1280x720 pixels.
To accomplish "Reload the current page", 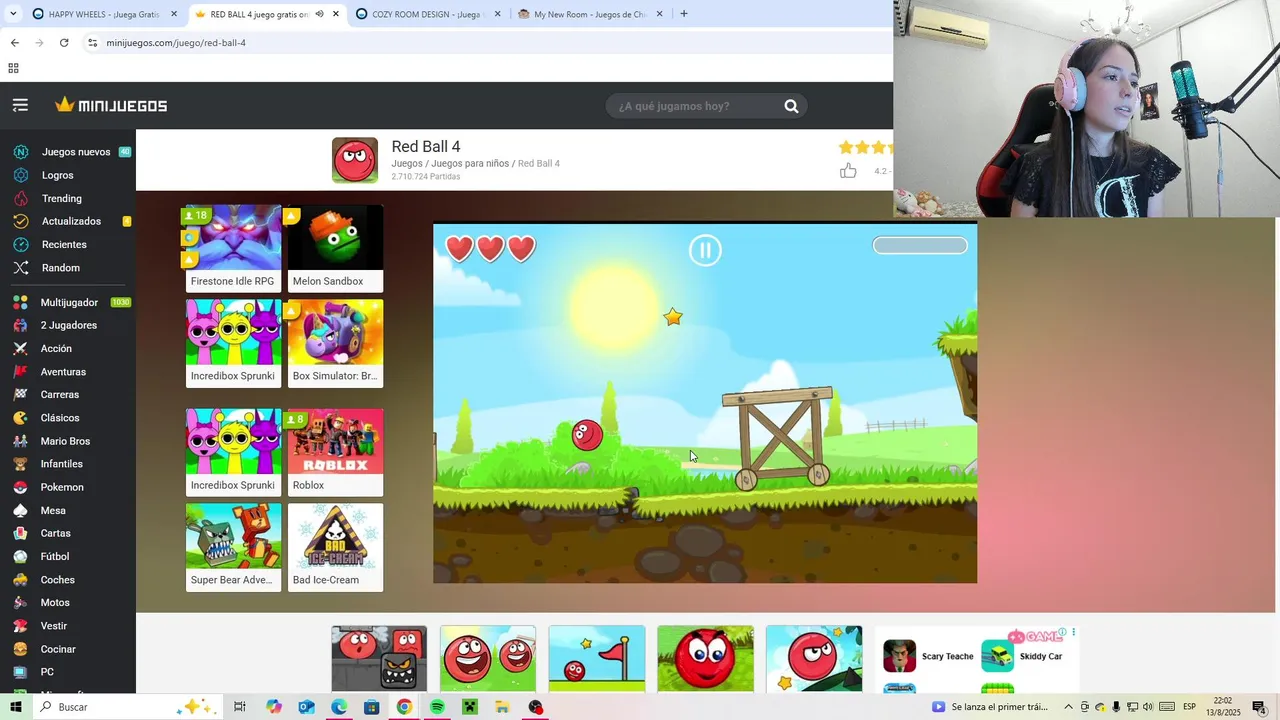I will click(x=64, y=43).
